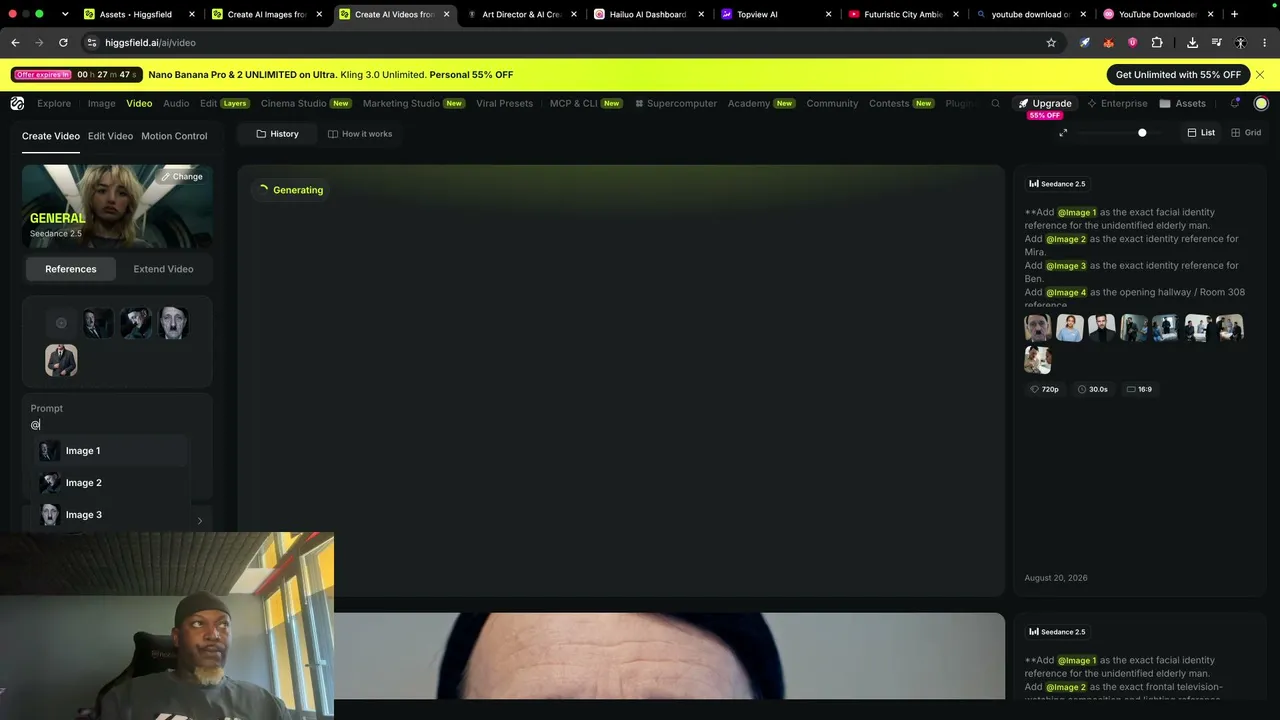Select the References mode
This screenshot has width=1280, height=720.
coord(71,269)
